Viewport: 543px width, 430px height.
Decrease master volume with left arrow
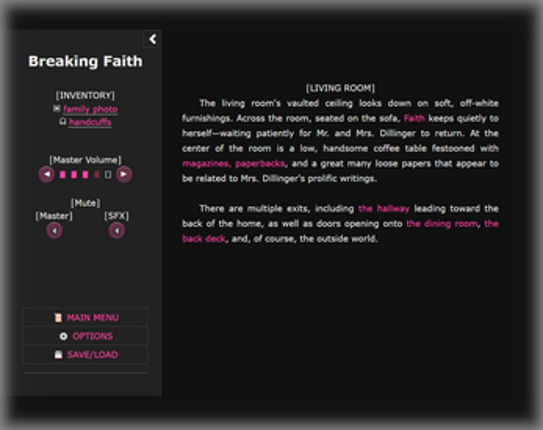click(x=46, y=174)
